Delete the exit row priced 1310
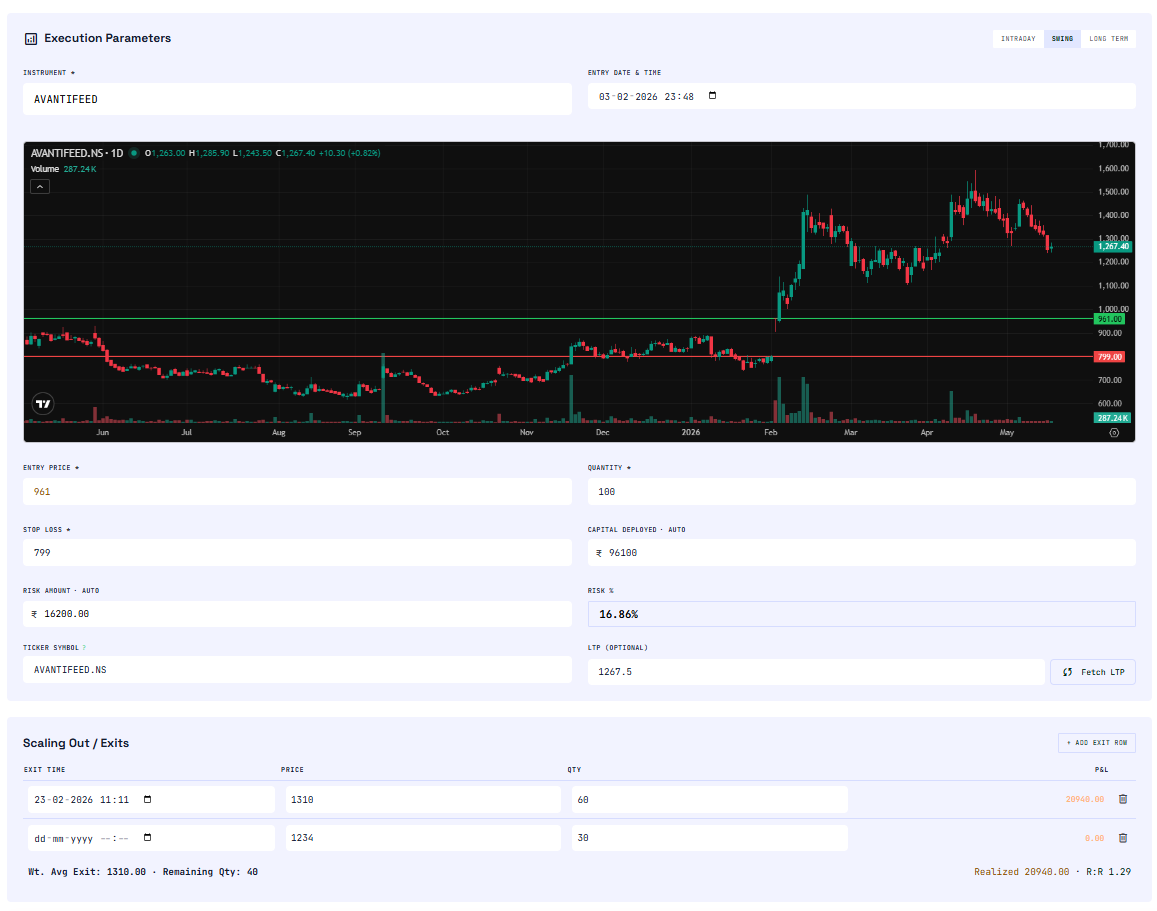 (x=1123, y=799)
